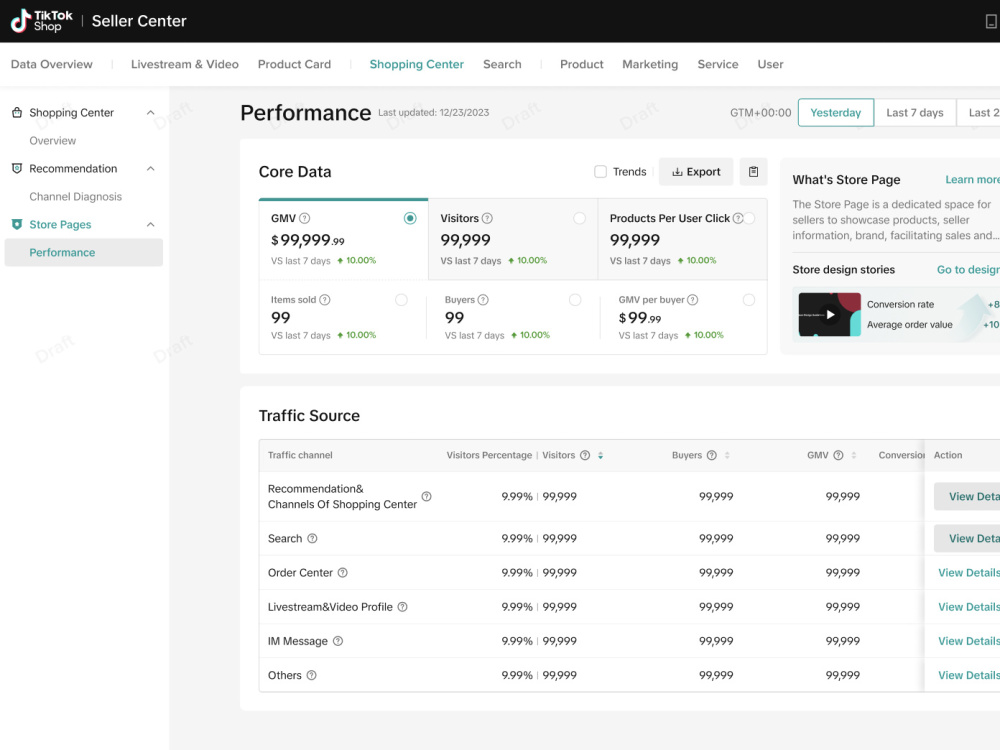Click the GMV help icon in Core Data
The width and height of the screenshot is (1000, 750).
305,218
